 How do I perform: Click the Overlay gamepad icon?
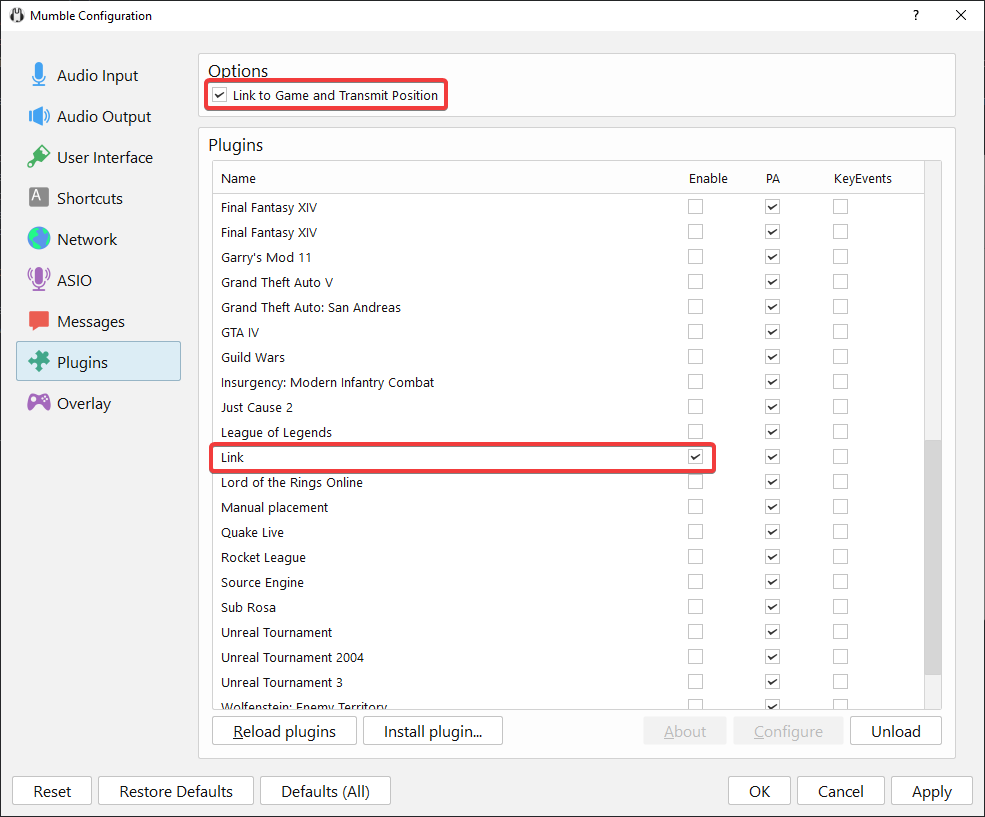38,403
